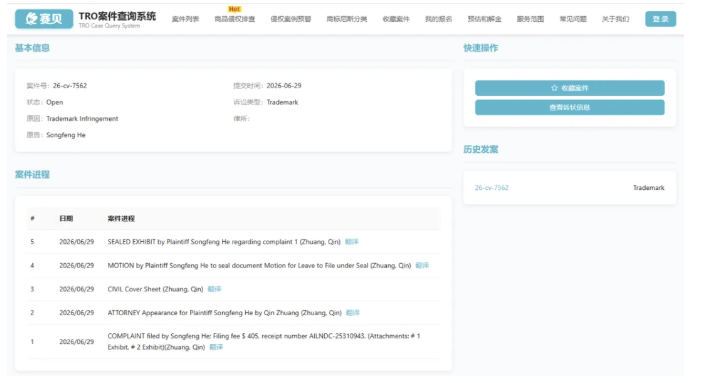Go to 关于我们 in navigation
The width and height of the screenshot is (702, 383).
point(615,19)
